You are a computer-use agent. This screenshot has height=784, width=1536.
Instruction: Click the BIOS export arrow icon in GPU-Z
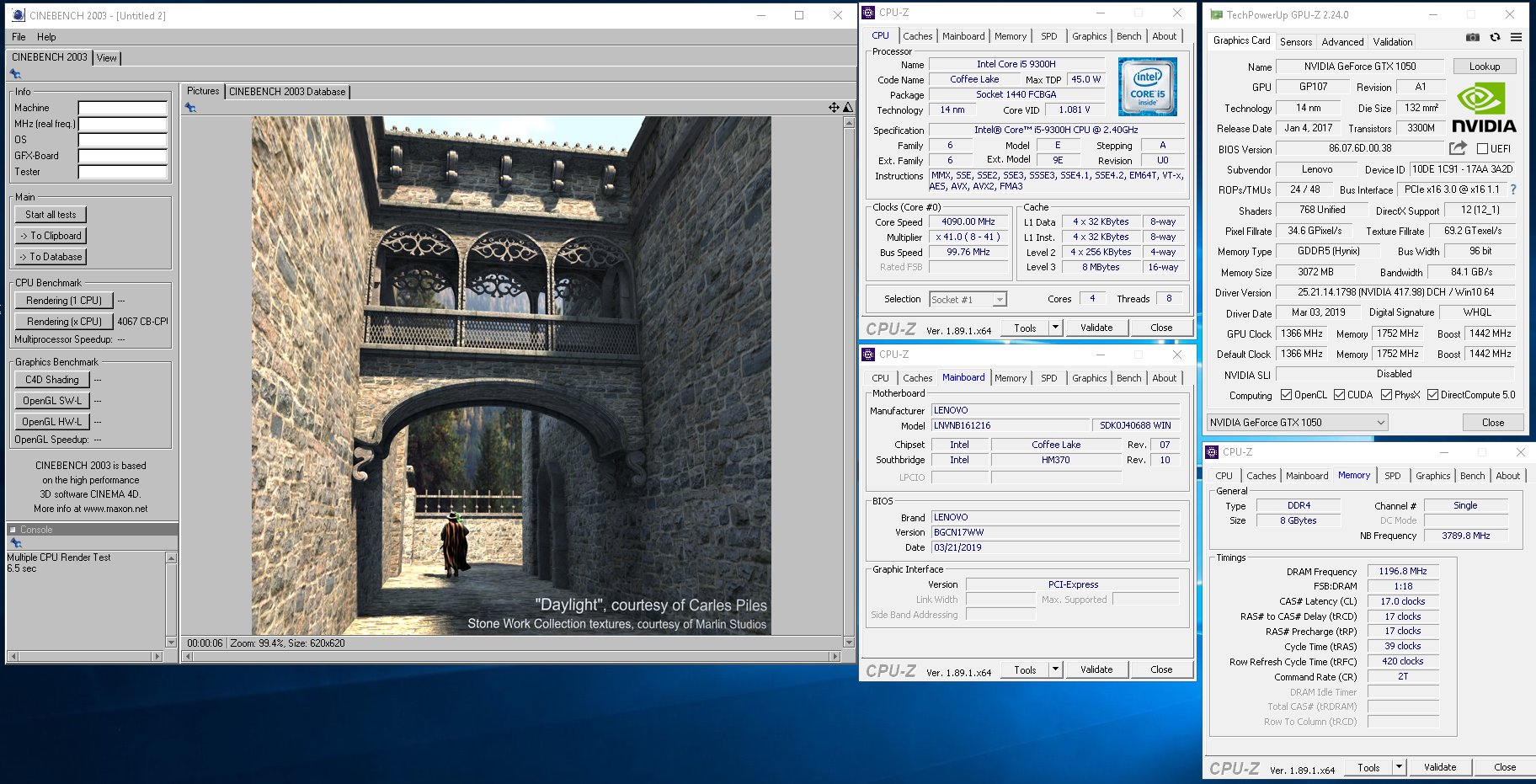(x=1458, y=148)
